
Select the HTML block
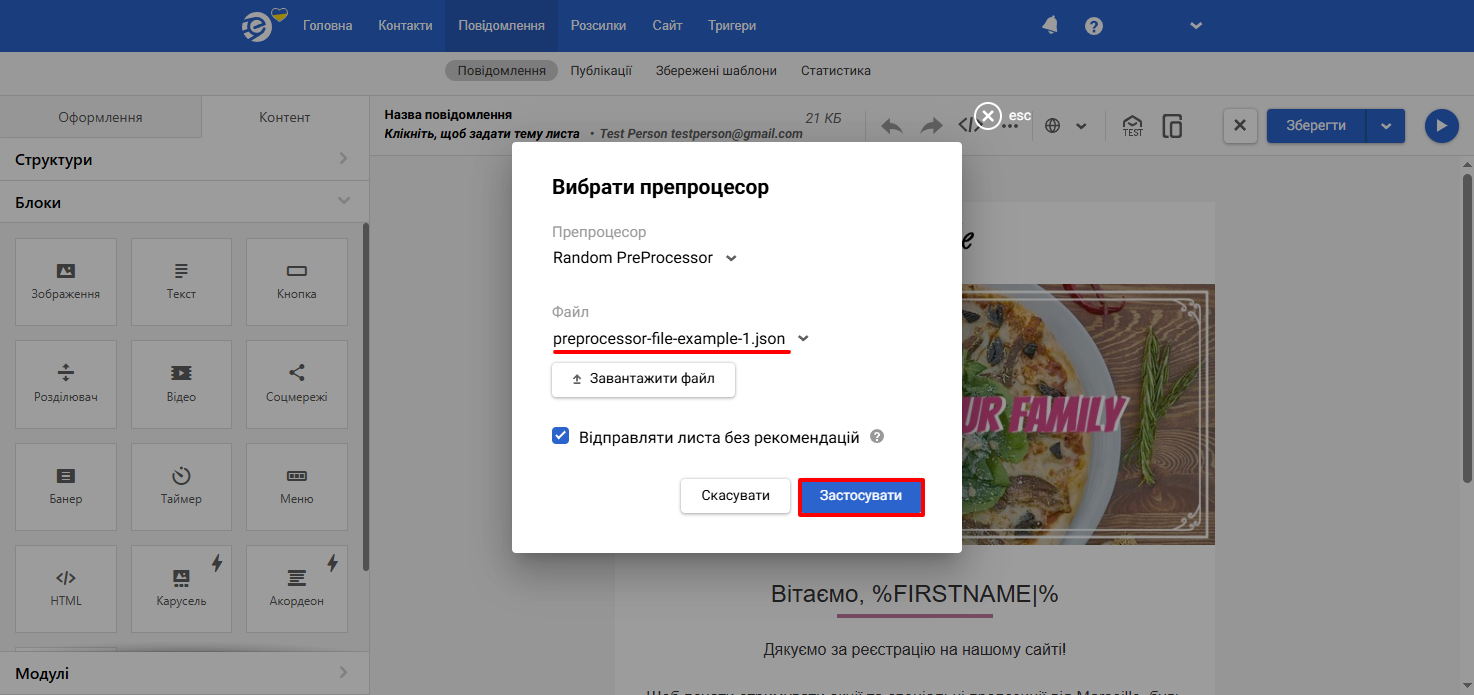[x=66, y=589]
